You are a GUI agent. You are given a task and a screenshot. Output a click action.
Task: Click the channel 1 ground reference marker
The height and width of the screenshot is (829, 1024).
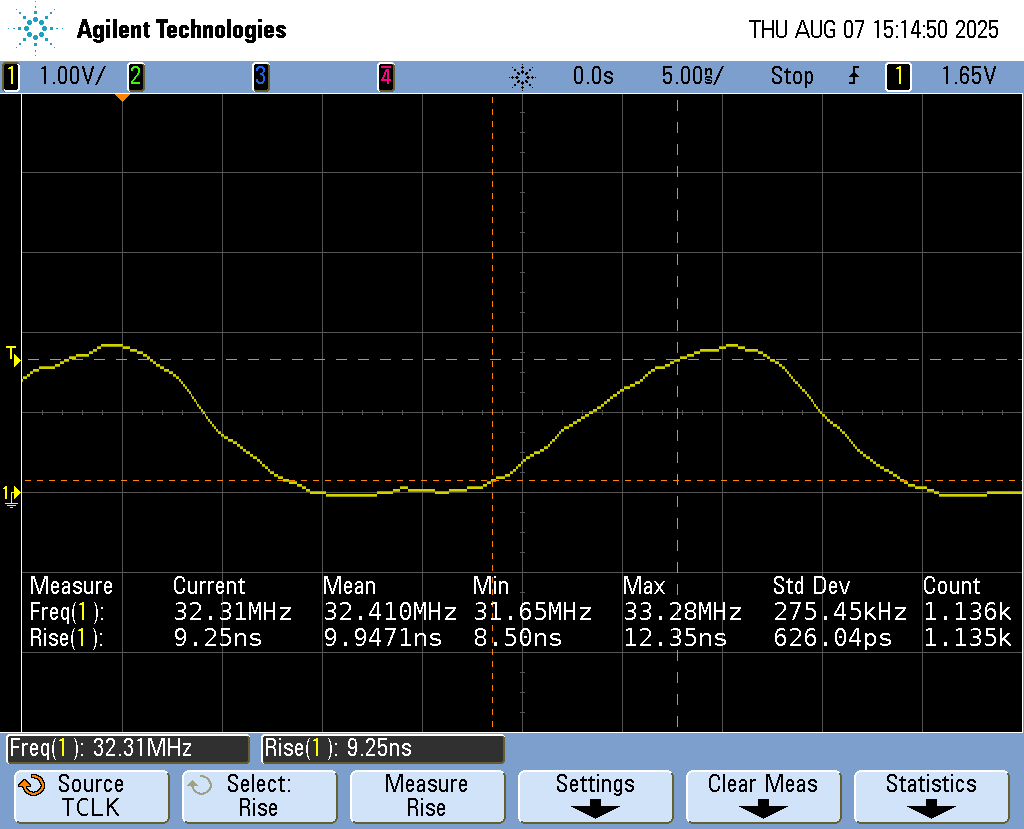click(10, 494)
